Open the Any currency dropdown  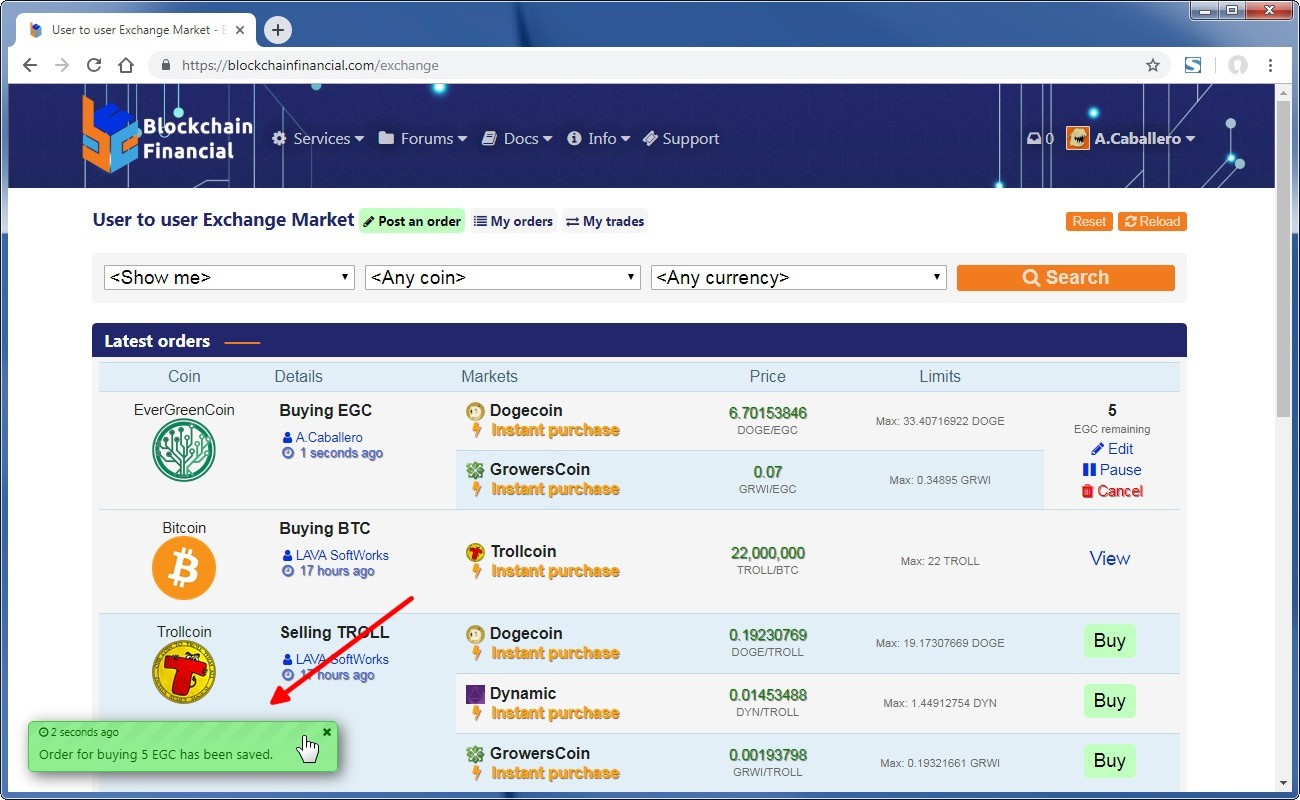coord(798,278)
